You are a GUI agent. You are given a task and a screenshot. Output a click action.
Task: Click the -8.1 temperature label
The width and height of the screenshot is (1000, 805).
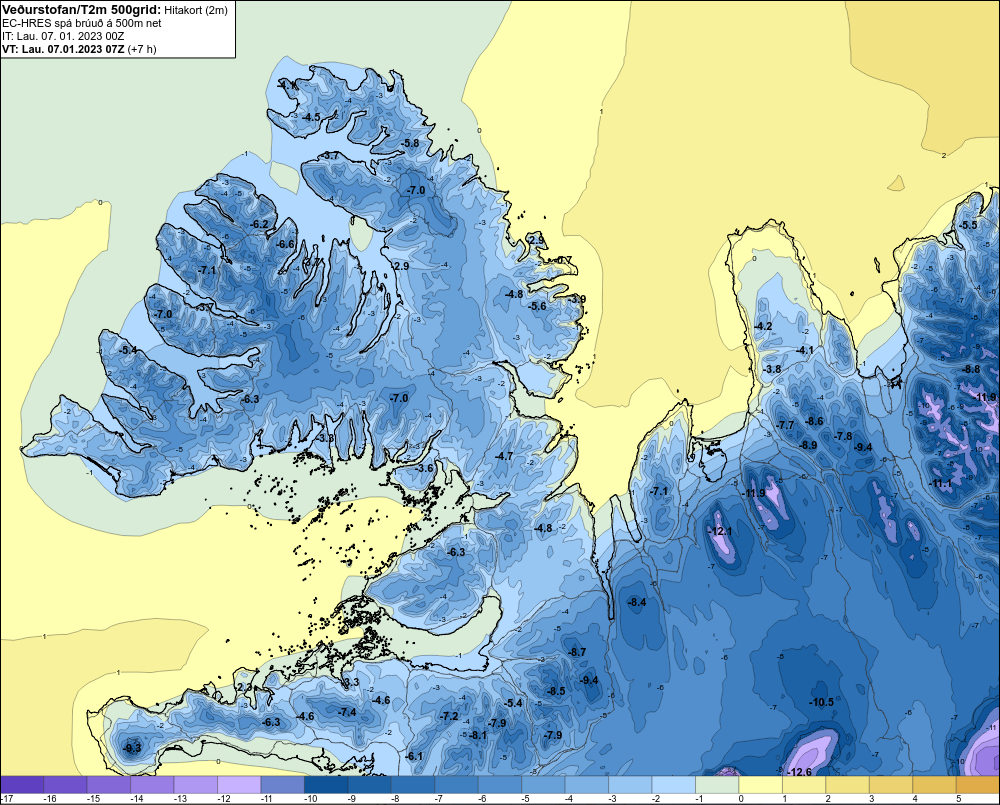478,735
